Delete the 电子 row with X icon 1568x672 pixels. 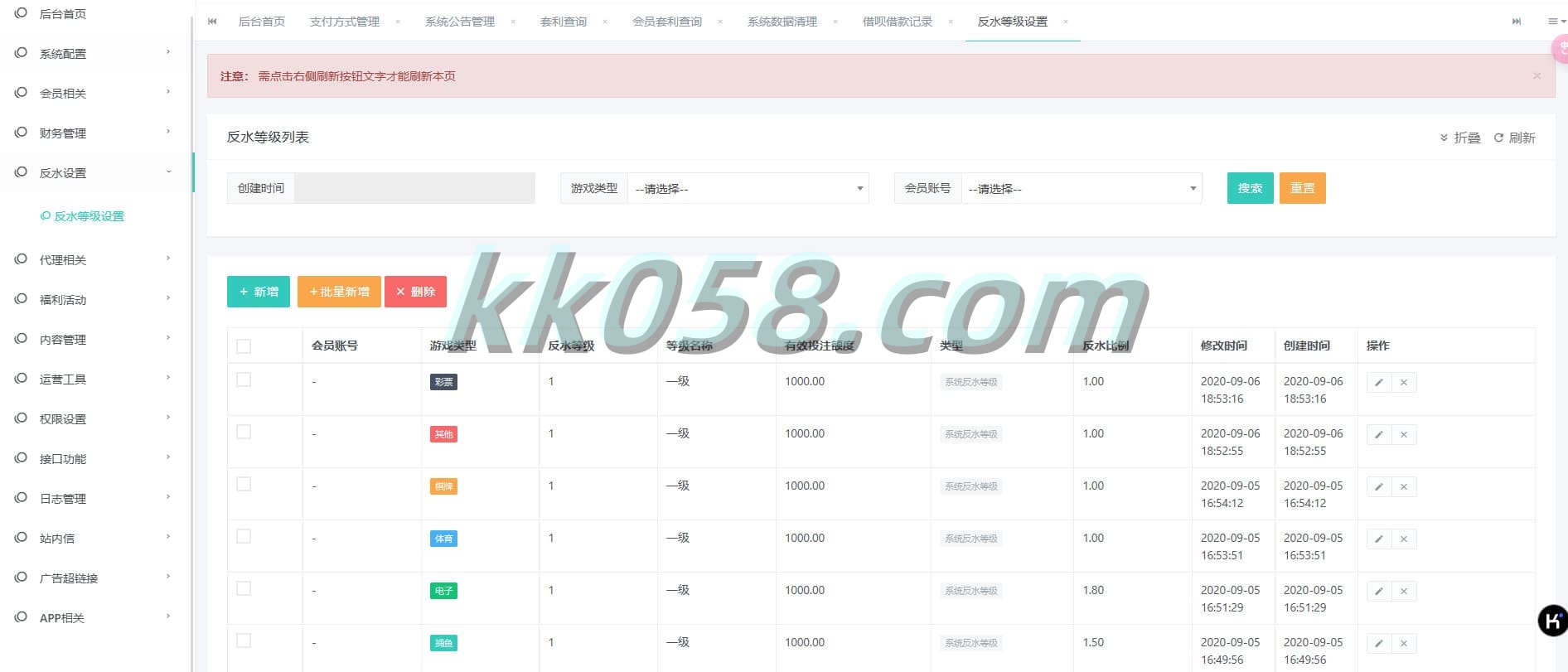tap(1404, 592)
